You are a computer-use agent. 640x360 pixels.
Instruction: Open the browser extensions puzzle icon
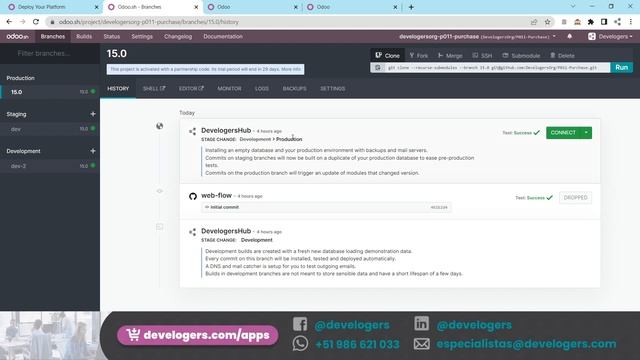coord(591,22)
